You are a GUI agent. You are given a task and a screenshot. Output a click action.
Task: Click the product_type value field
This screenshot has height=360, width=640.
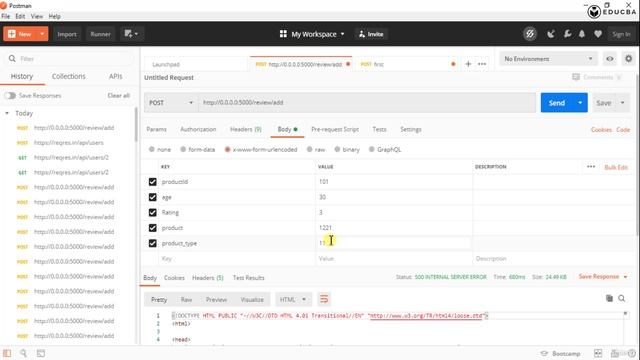coord(393,243)
